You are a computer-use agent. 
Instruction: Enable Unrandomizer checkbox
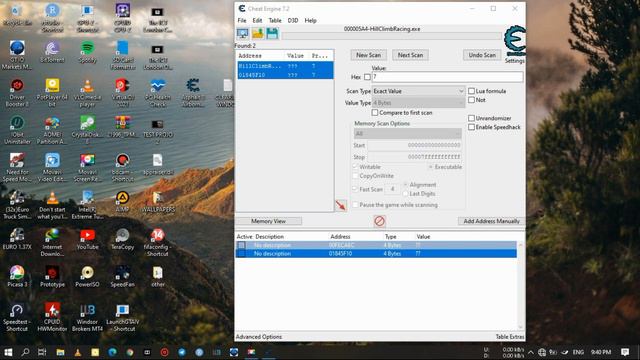click(471, 118)
